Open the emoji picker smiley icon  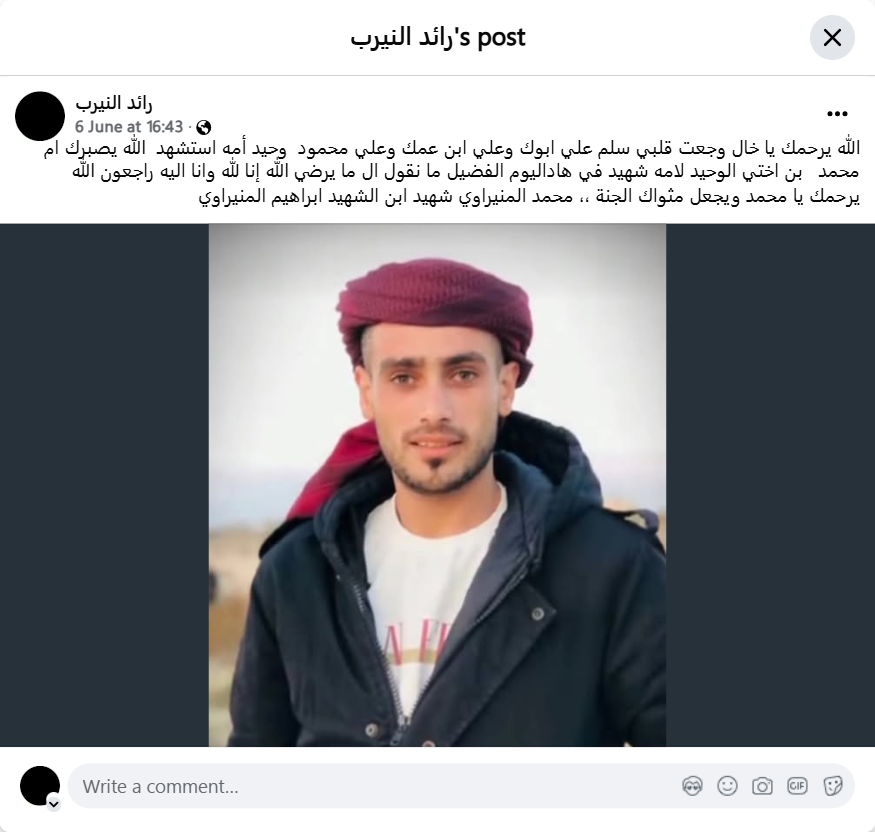coord(727,786)
